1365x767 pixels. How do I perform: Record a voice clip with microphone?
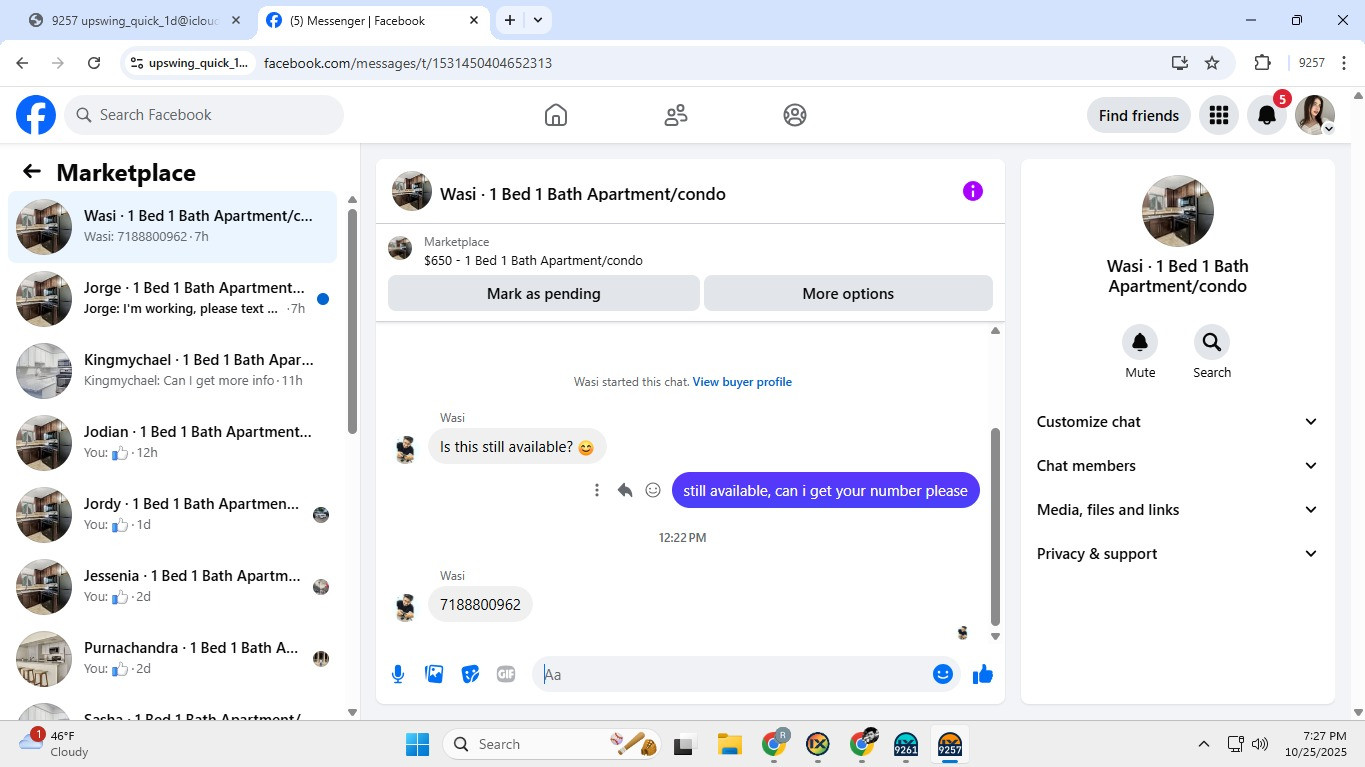[398, 674]
